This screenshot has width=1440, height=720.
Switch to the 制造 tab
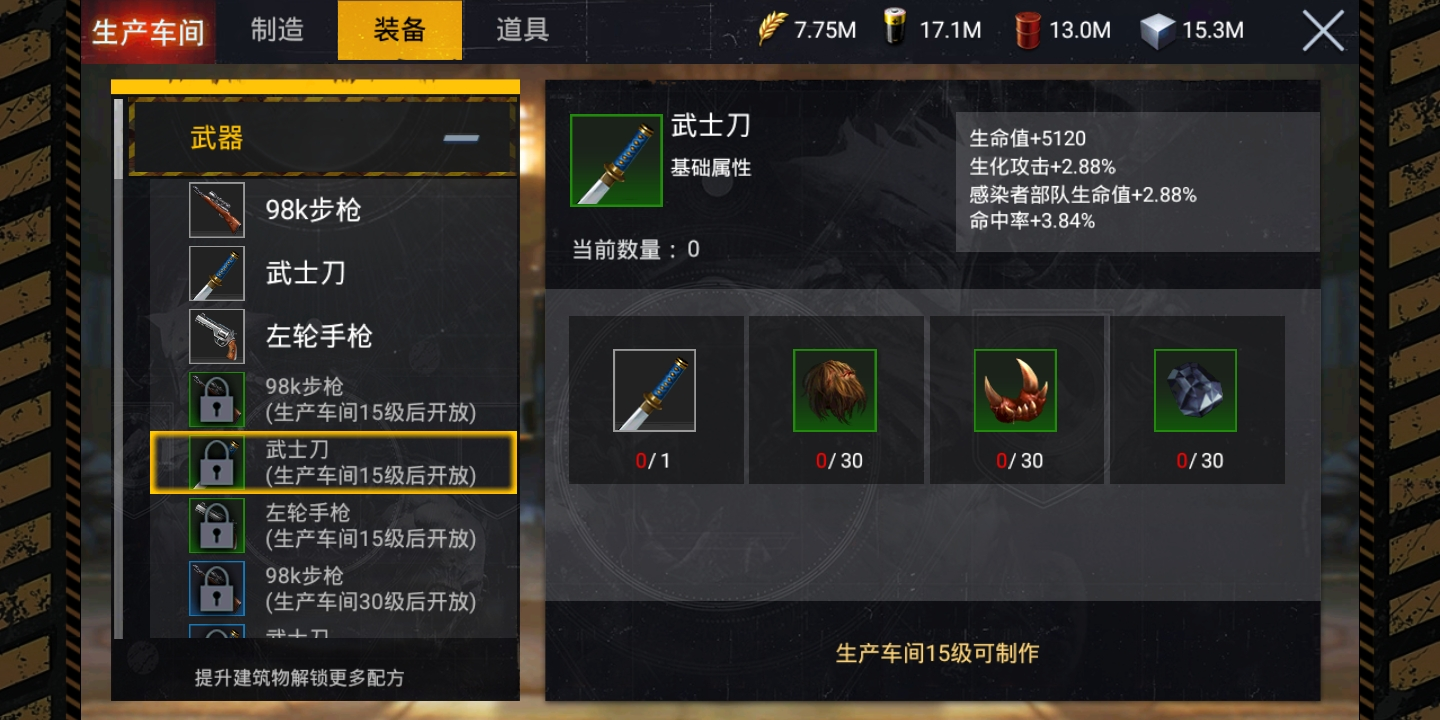[x=277, y=30]
